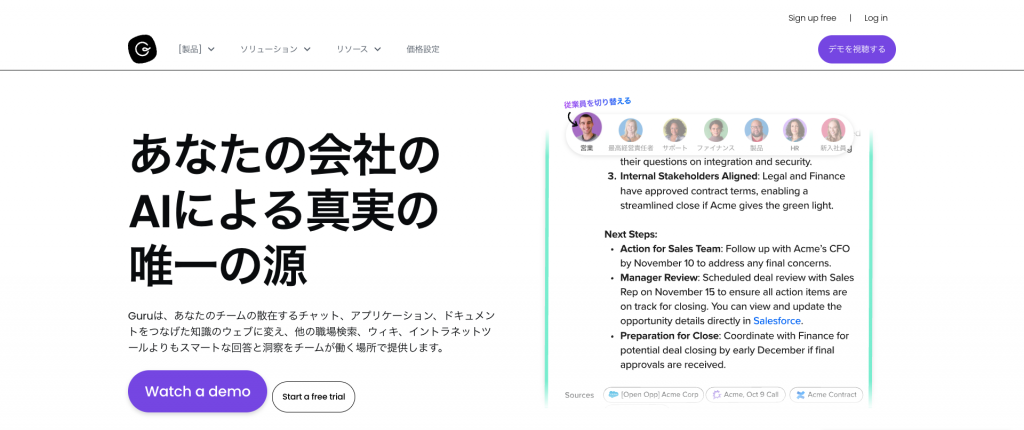1024x430 pixels.
Task: Select the HR persona avatar
Action: [795, 130]
